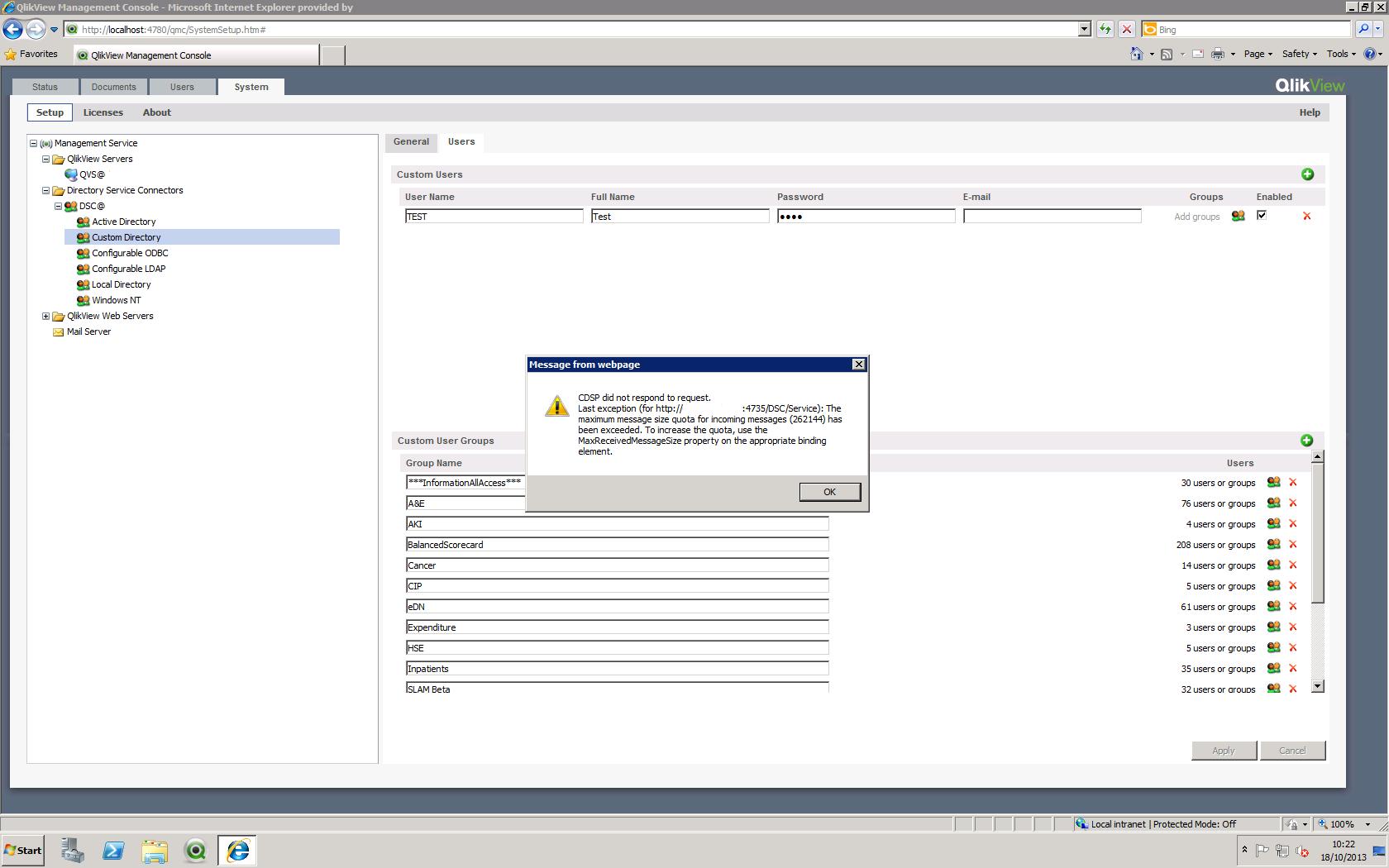Viewport: 1389px width, 868px height.
Task: Click Add groups for the TEST user
Action: [1197, 217]
